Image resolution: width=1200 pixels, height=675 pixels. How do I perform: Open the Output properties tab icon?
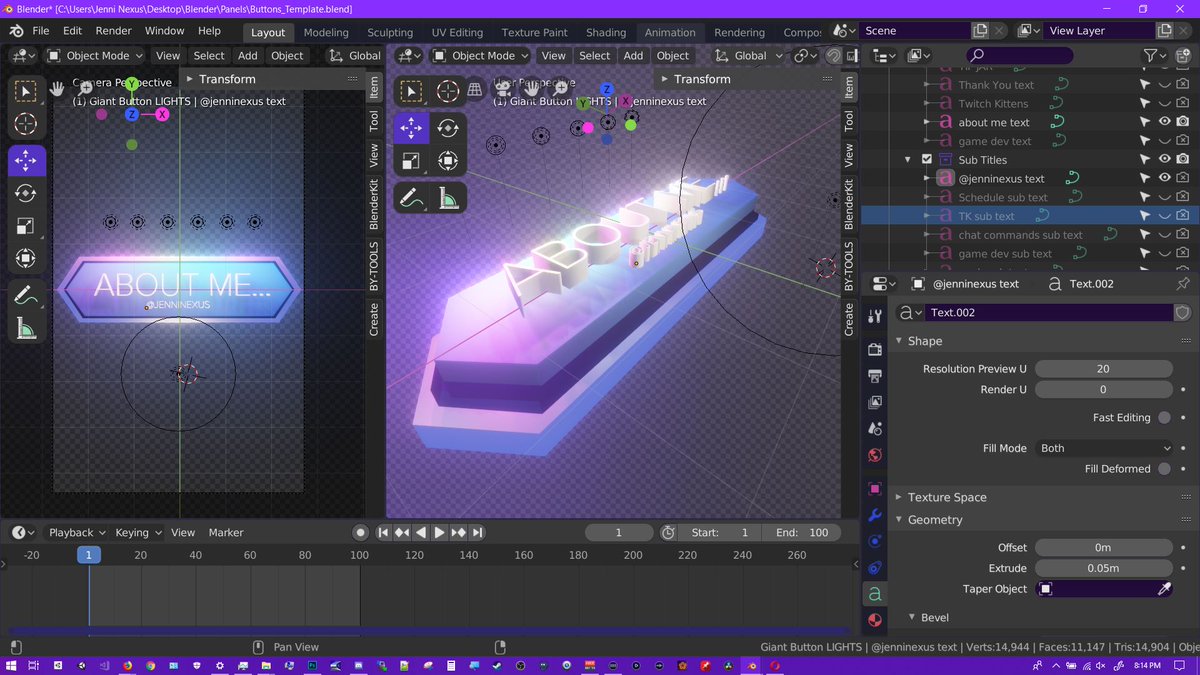pyautogui.click(x=875, y=376)
